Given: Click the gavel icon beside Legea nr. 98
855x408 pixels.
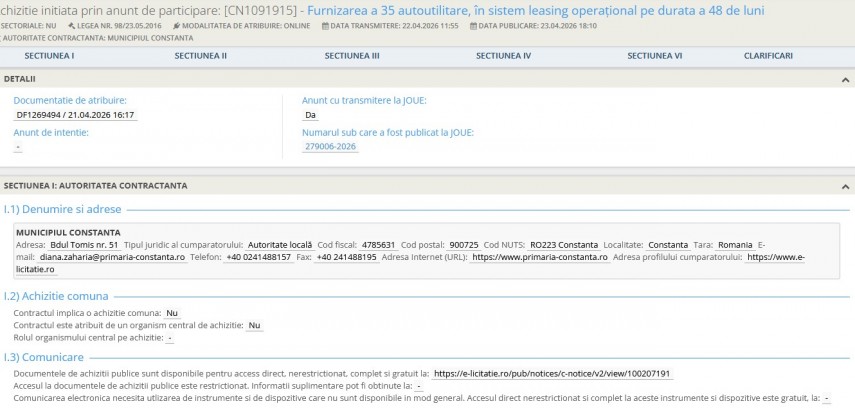Looking at the screenshot, I should [x=72, y=25].
